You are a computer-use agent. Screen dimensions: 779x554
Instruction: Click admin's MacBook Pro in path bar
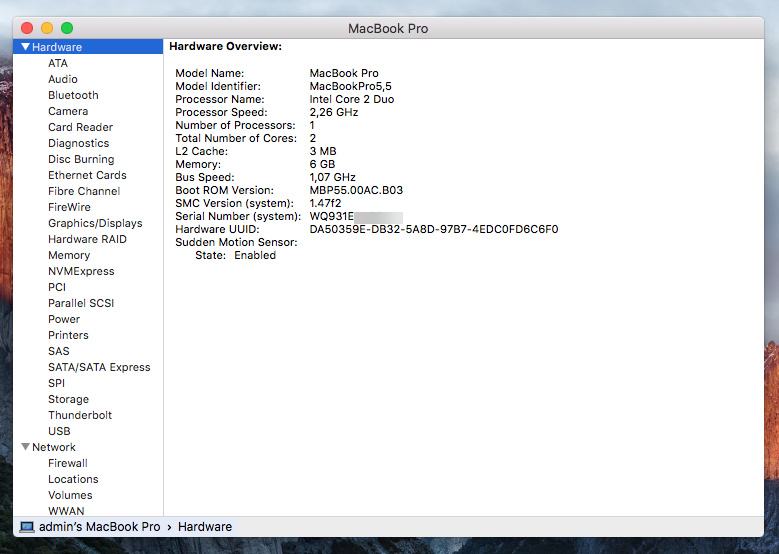coord(99,526)
